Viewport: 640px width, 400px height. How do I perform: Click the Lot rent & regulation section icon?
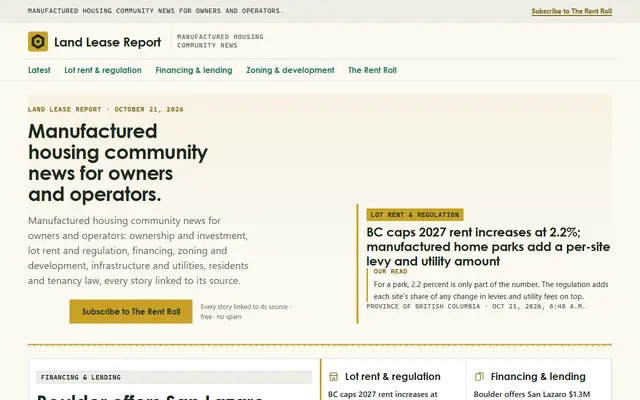(333, 377)
